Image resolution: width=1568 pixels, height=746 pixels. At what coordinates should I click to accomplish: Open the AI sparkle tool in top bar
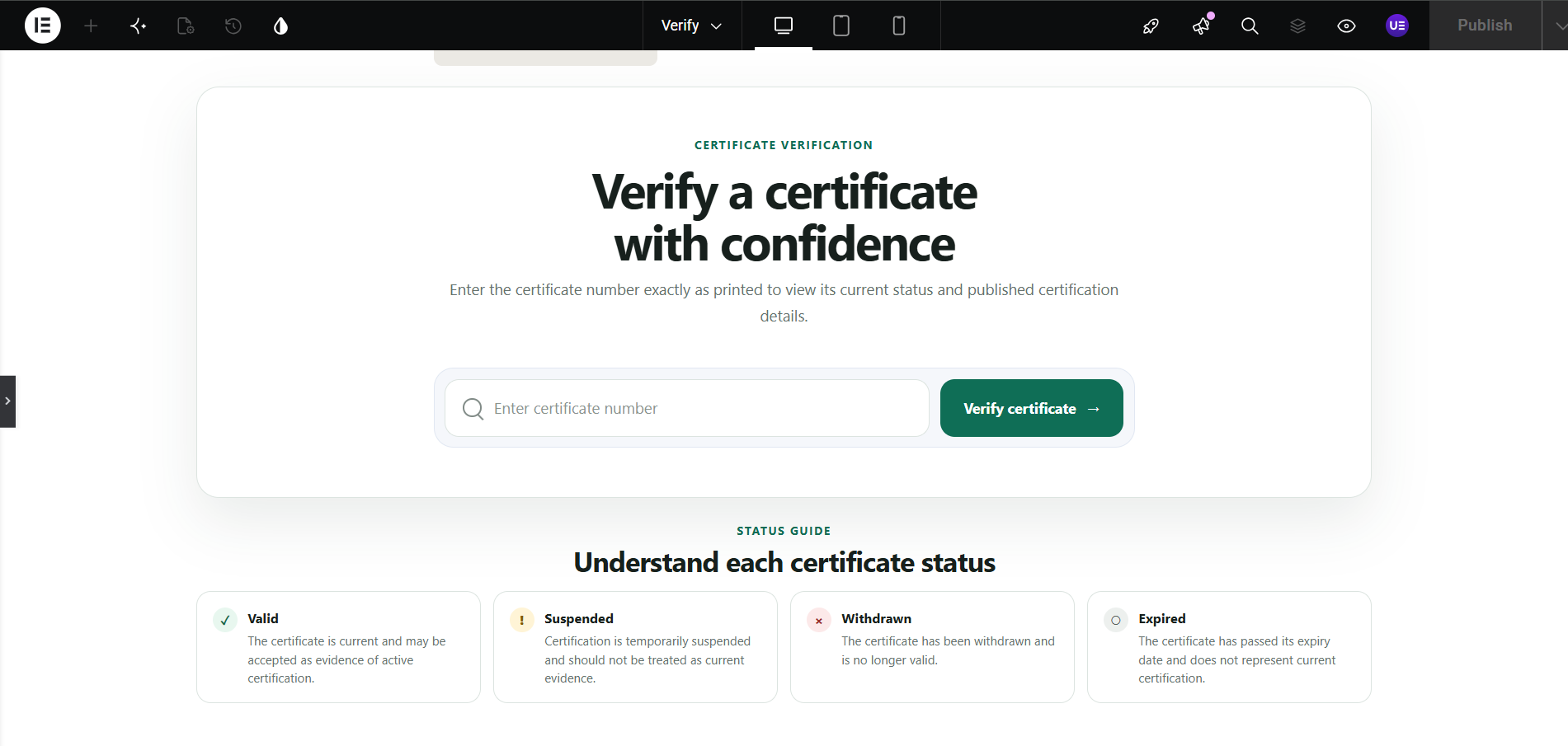click(139, 26)
